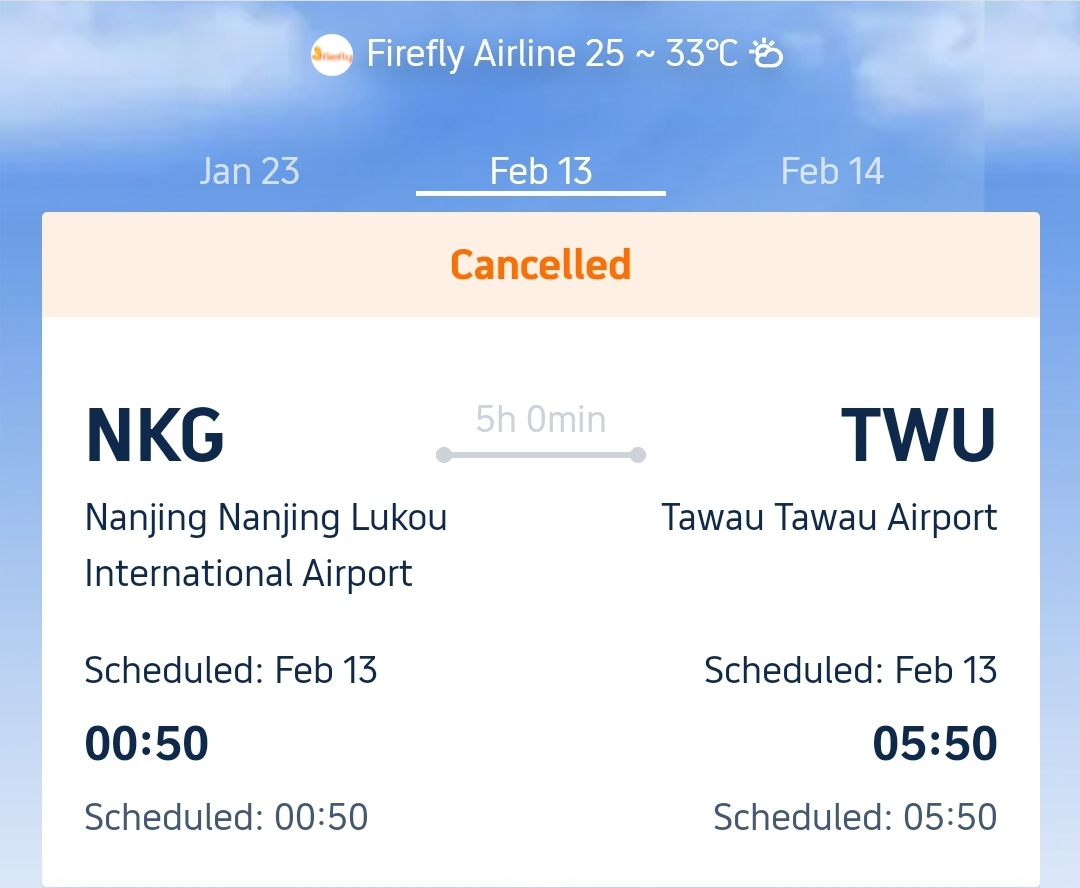Click the partly cloudy weather icon

click(x=767, y=53)
